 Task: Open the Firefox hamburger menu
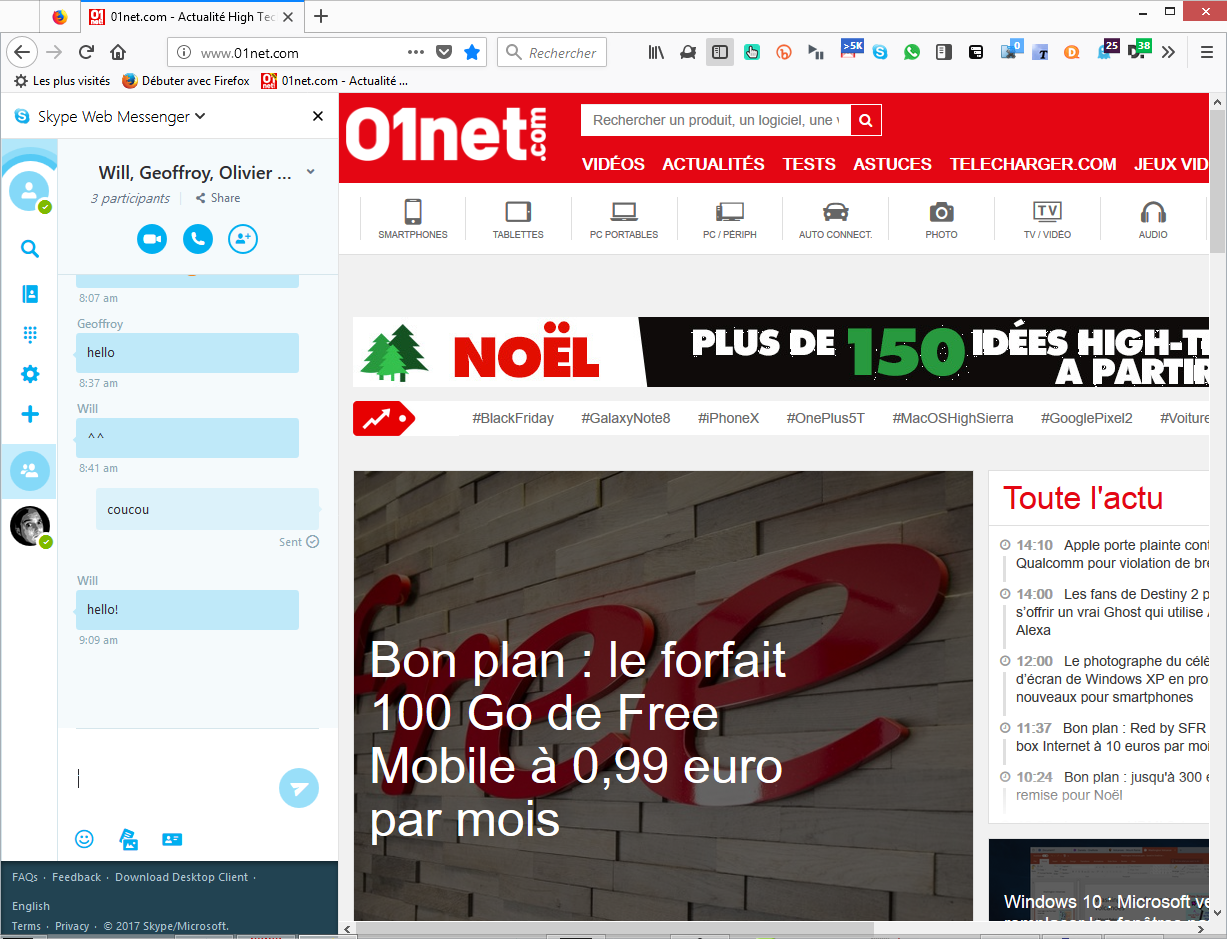point(1207,52)
